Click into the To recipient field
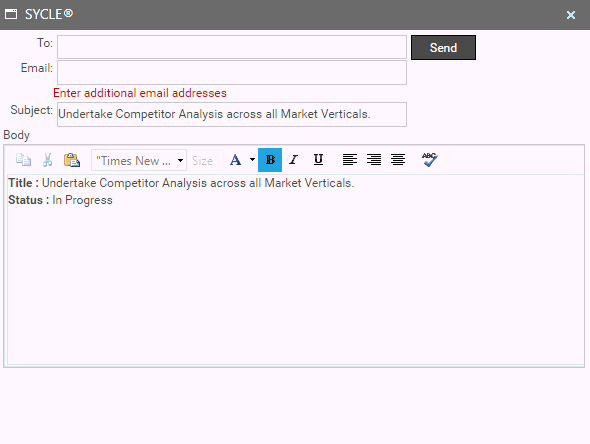 232,47
